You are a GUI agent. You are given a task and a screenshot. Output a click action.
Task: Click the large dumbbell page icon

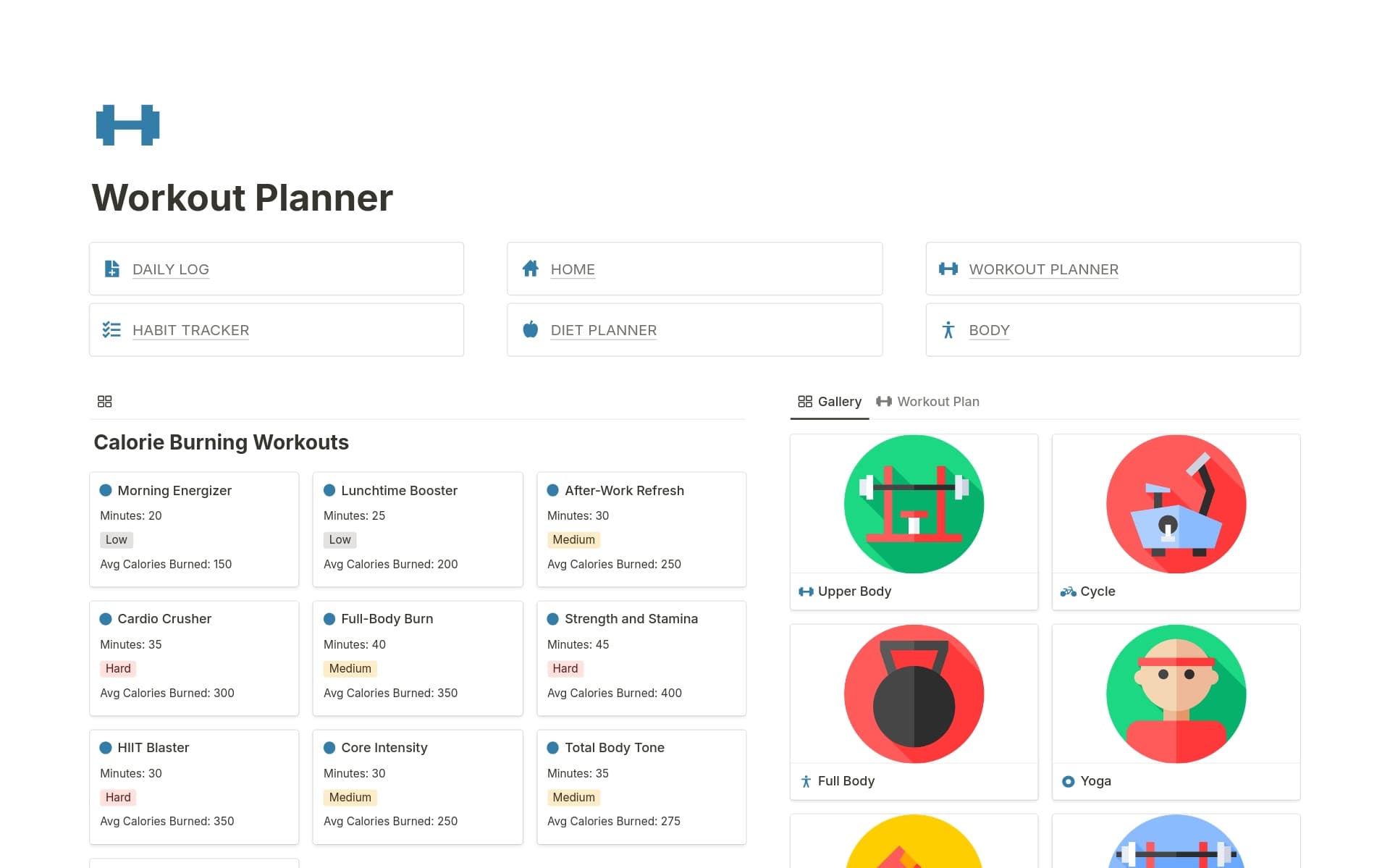pyautogui.click(x=127, y=125)
